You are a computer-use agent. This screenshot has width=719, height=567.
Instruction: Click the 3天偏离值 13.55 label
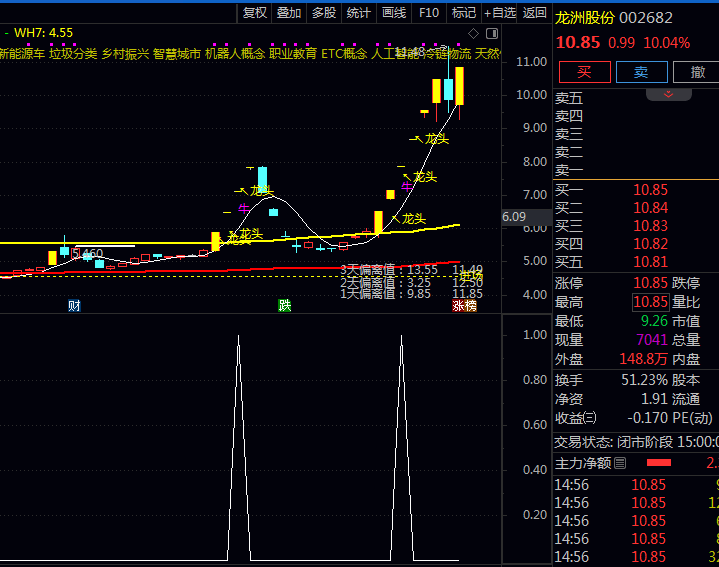pyautogui.click(x=389, y=270)
